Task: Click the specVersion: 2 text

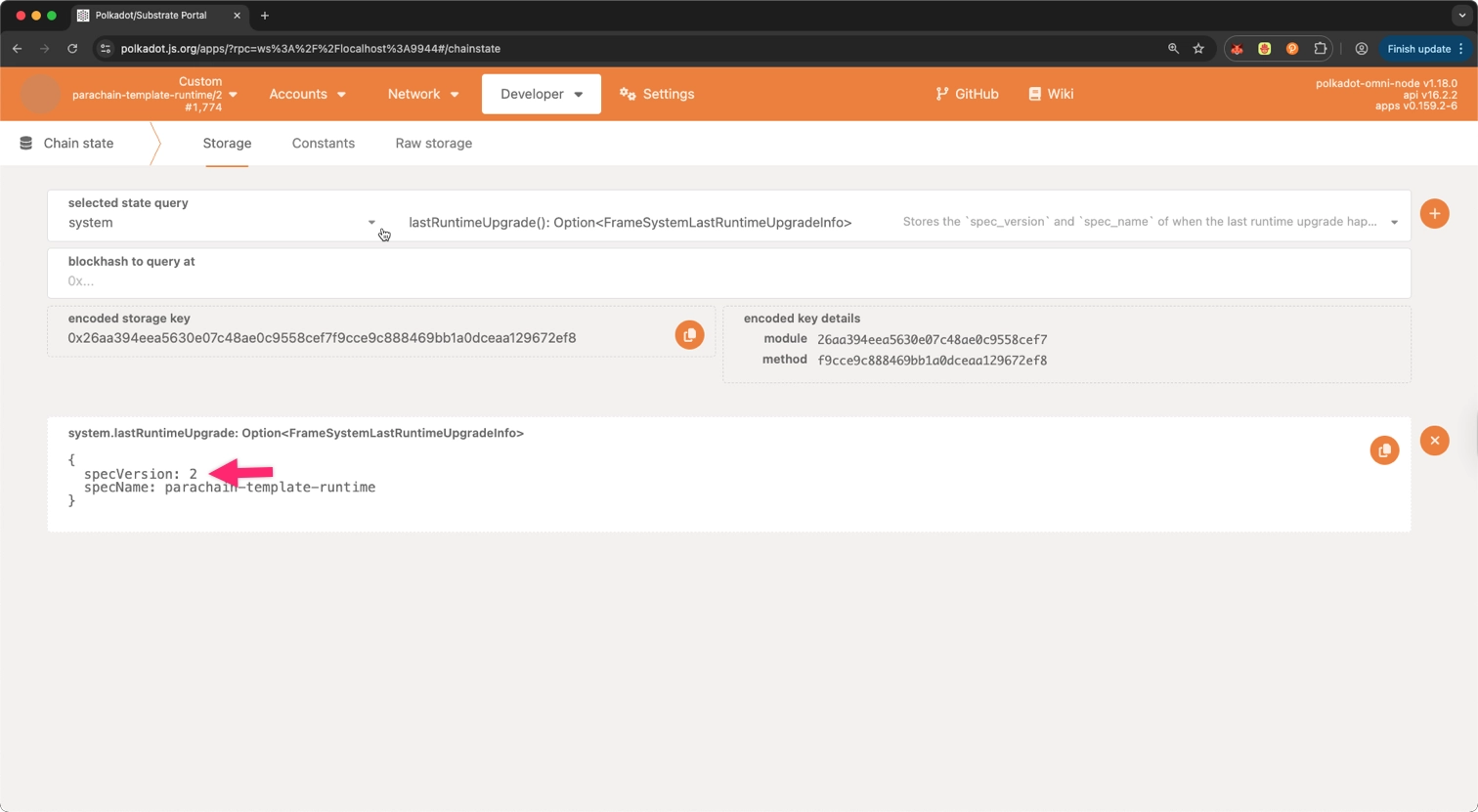Action: point(141,474)
